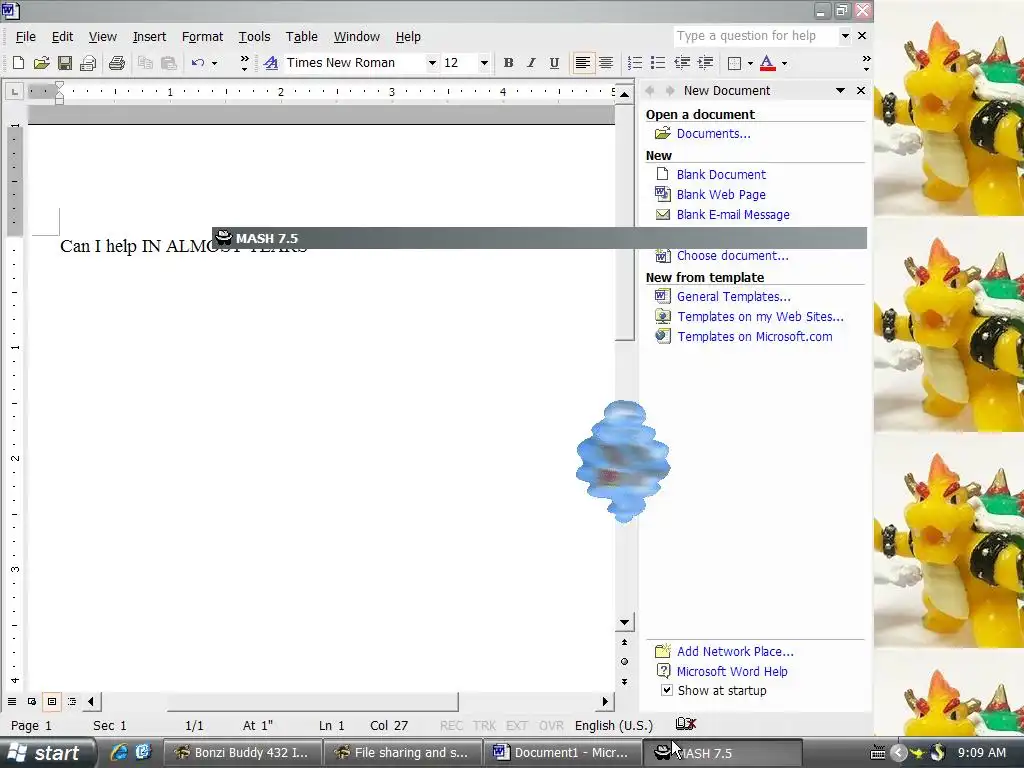This screenshot has width=1024, height=768.
Task: Switch to Bonzi Buddy taskbar window
Action: point(242,753)
